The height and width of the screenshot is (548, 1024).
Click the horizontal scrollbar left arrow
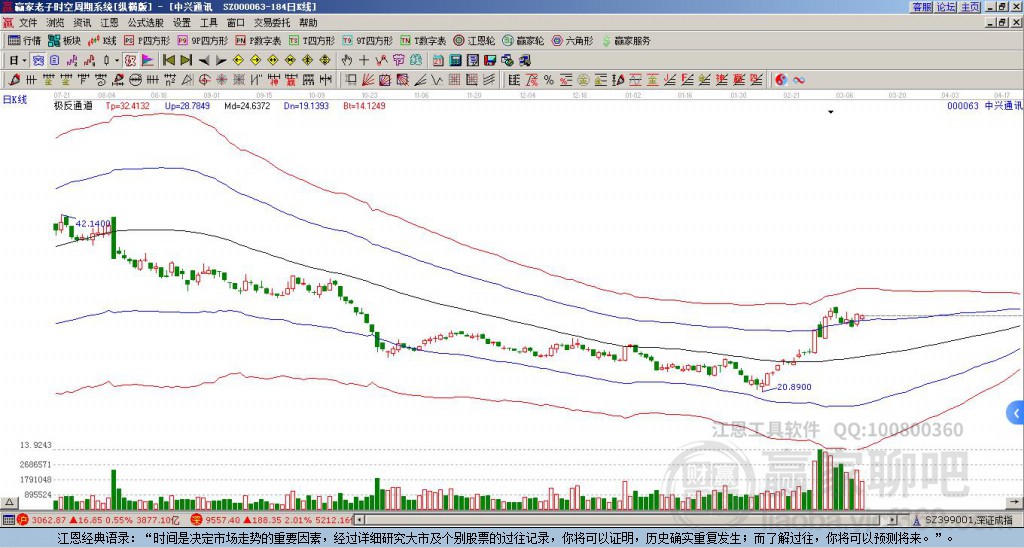tap(359, 520)
